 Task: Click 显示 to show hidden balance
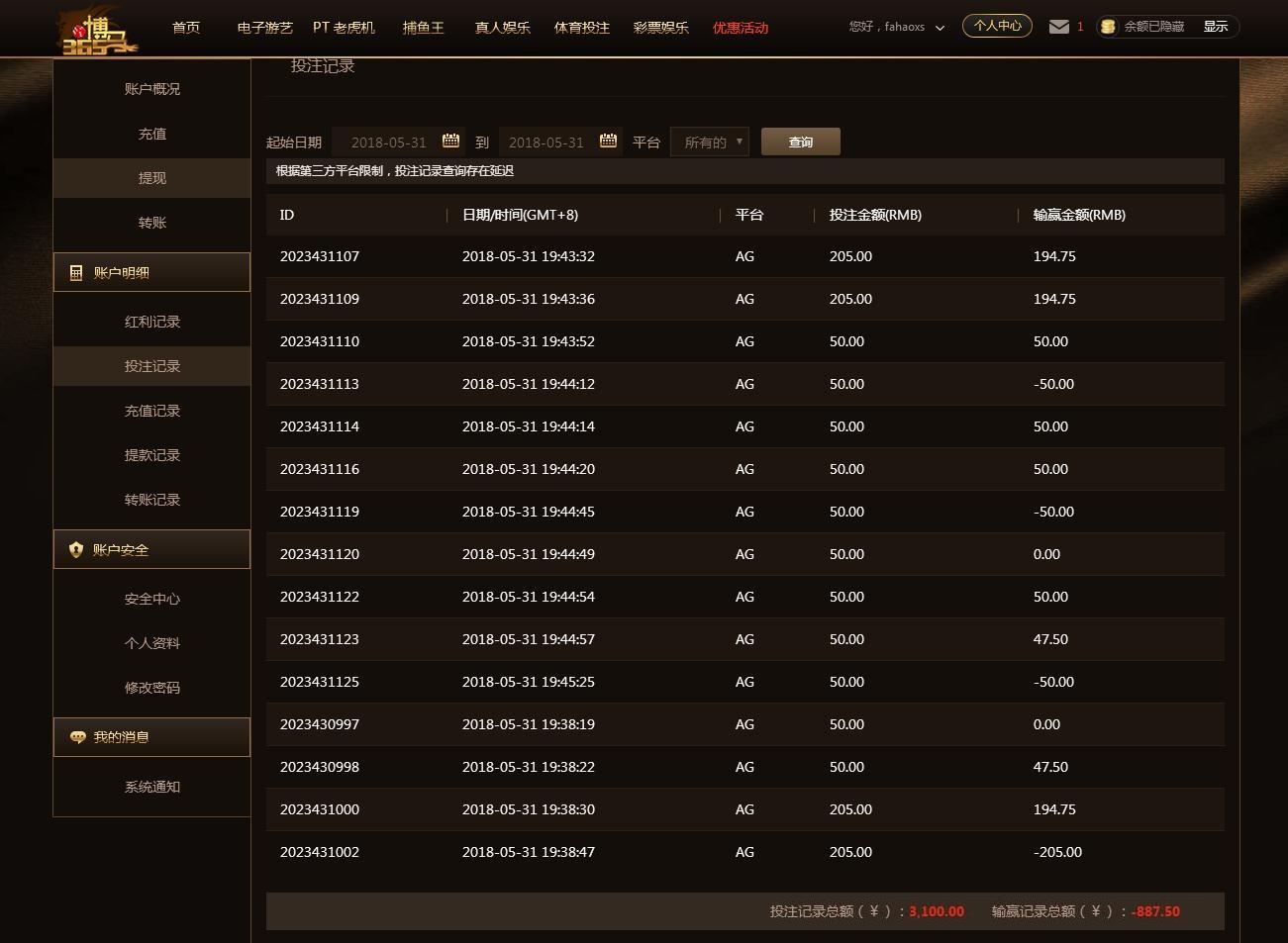pos(1216,27)
